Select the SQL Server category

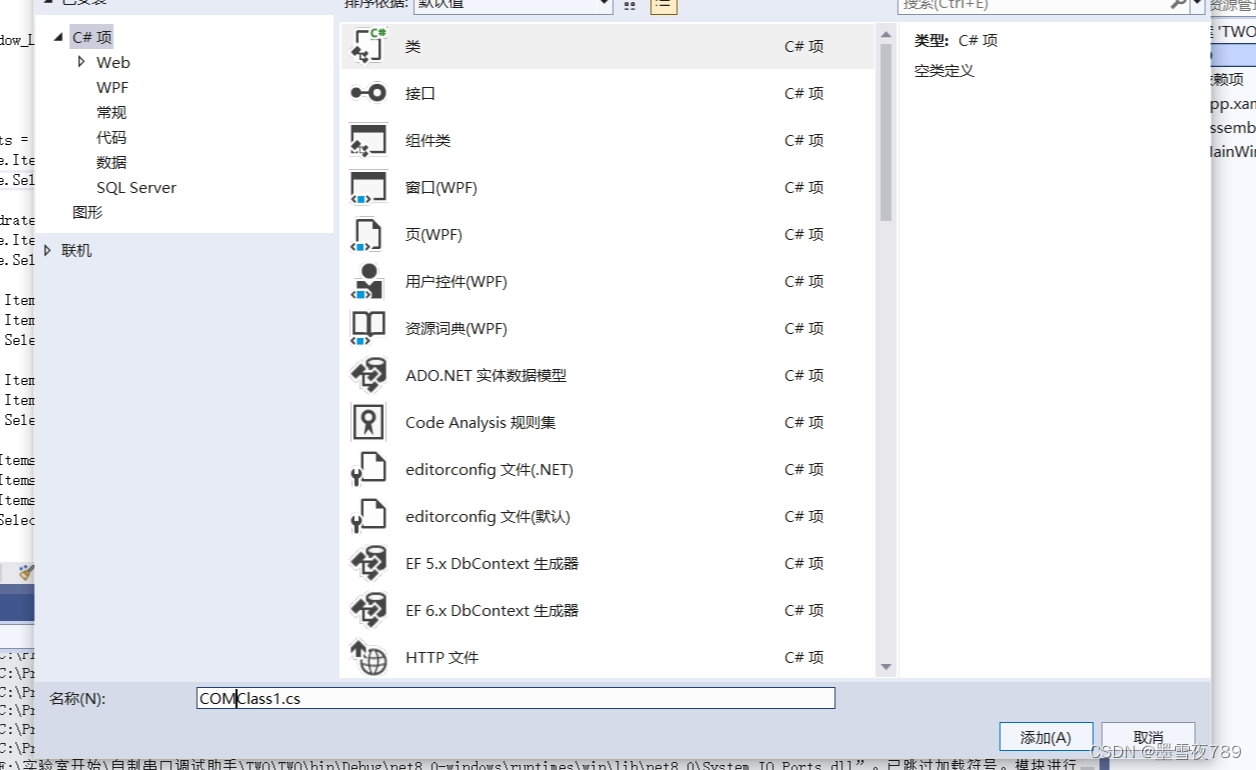(136, 187)
